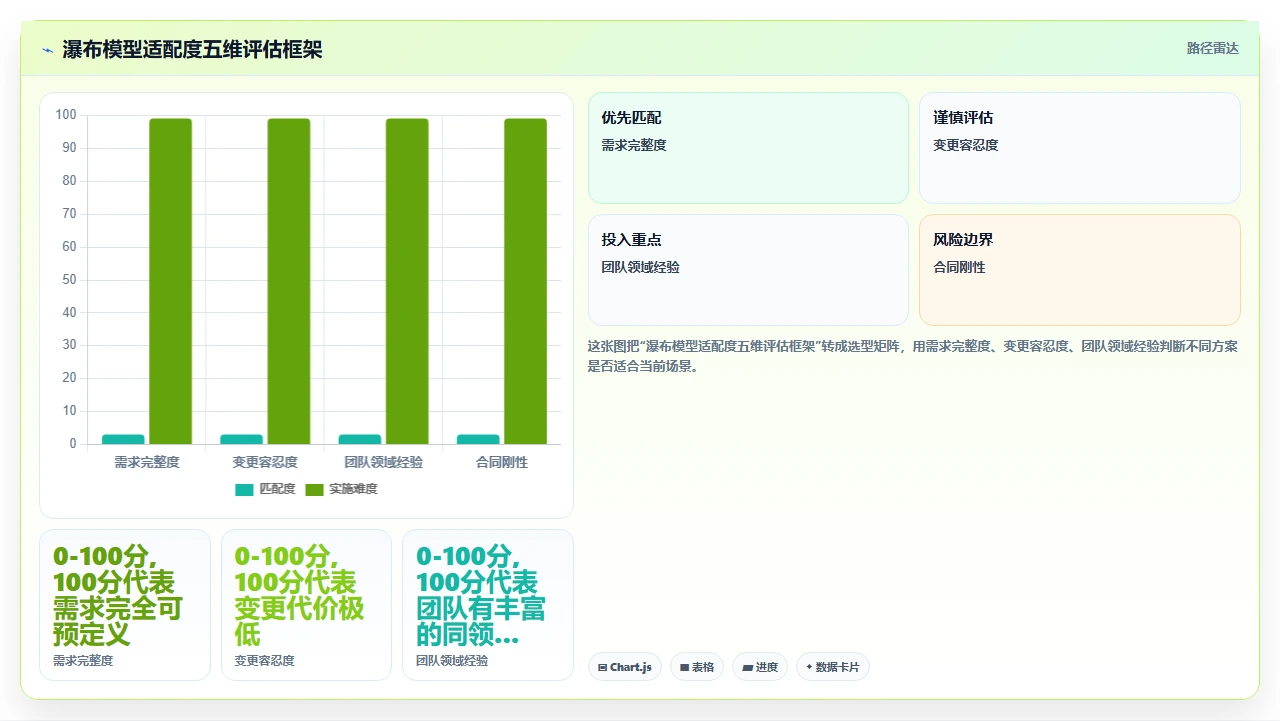Open the 投入重点 card

pos(748,270)
